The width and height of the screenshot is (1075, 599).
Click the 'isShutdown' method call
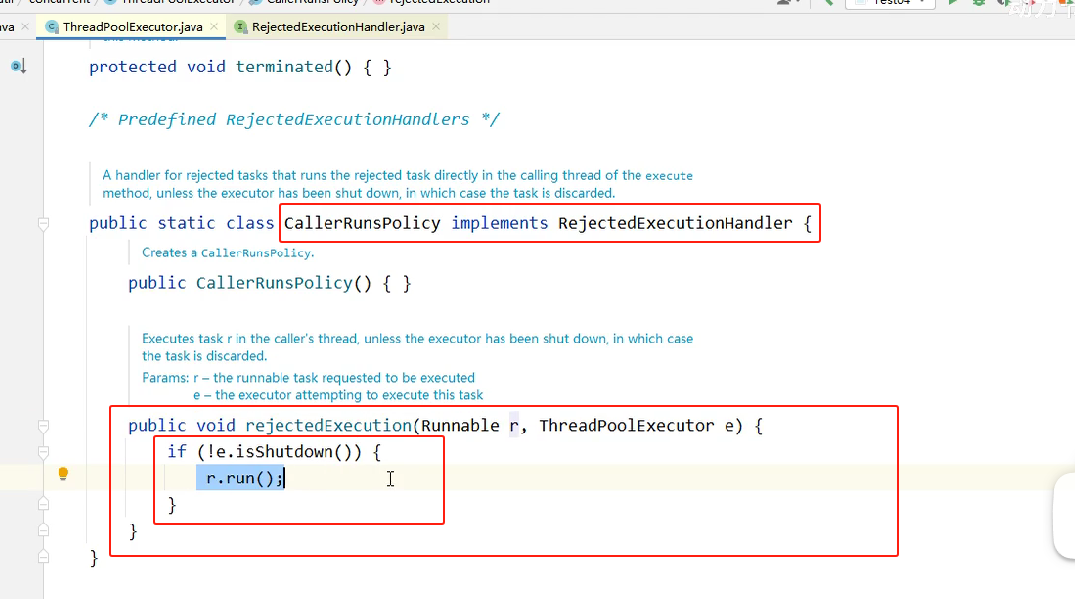pyautogui.click(x=284, y=452)
